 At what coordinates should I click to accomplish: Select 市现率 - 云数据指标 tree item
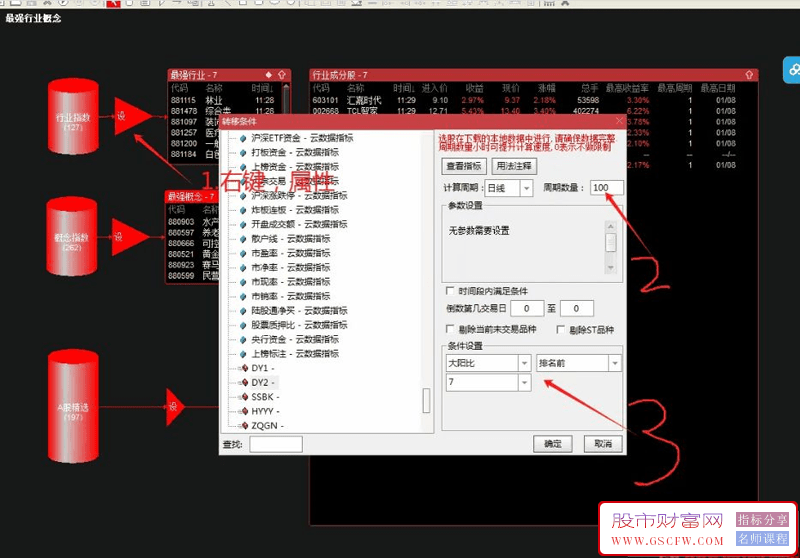click(291, 282)
